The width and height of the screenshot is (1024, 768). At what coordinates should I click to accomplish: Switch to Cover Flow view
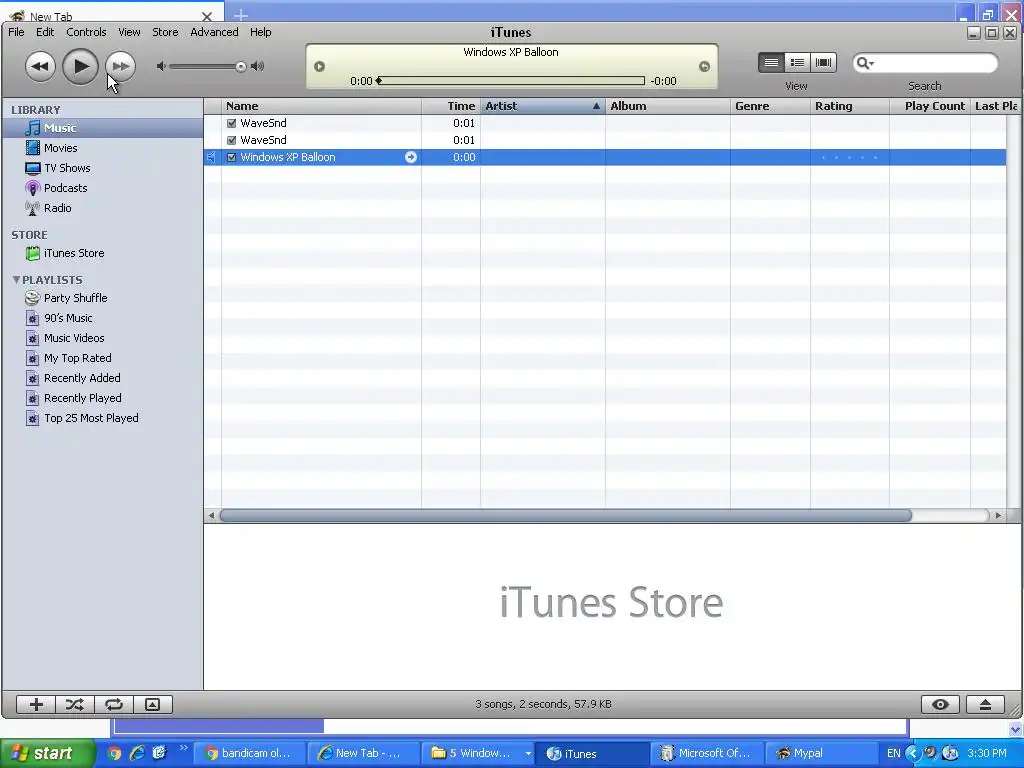coord(824,63)
